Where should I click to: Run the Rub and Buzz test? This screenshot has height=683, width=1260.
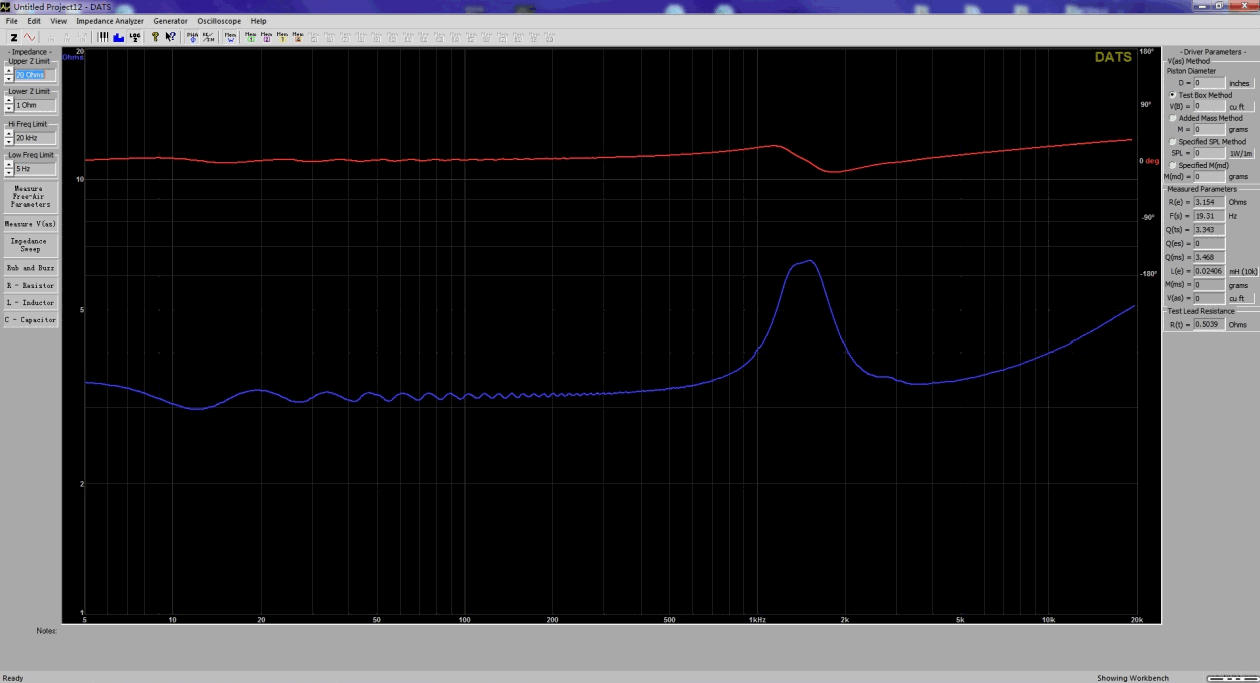30,268
